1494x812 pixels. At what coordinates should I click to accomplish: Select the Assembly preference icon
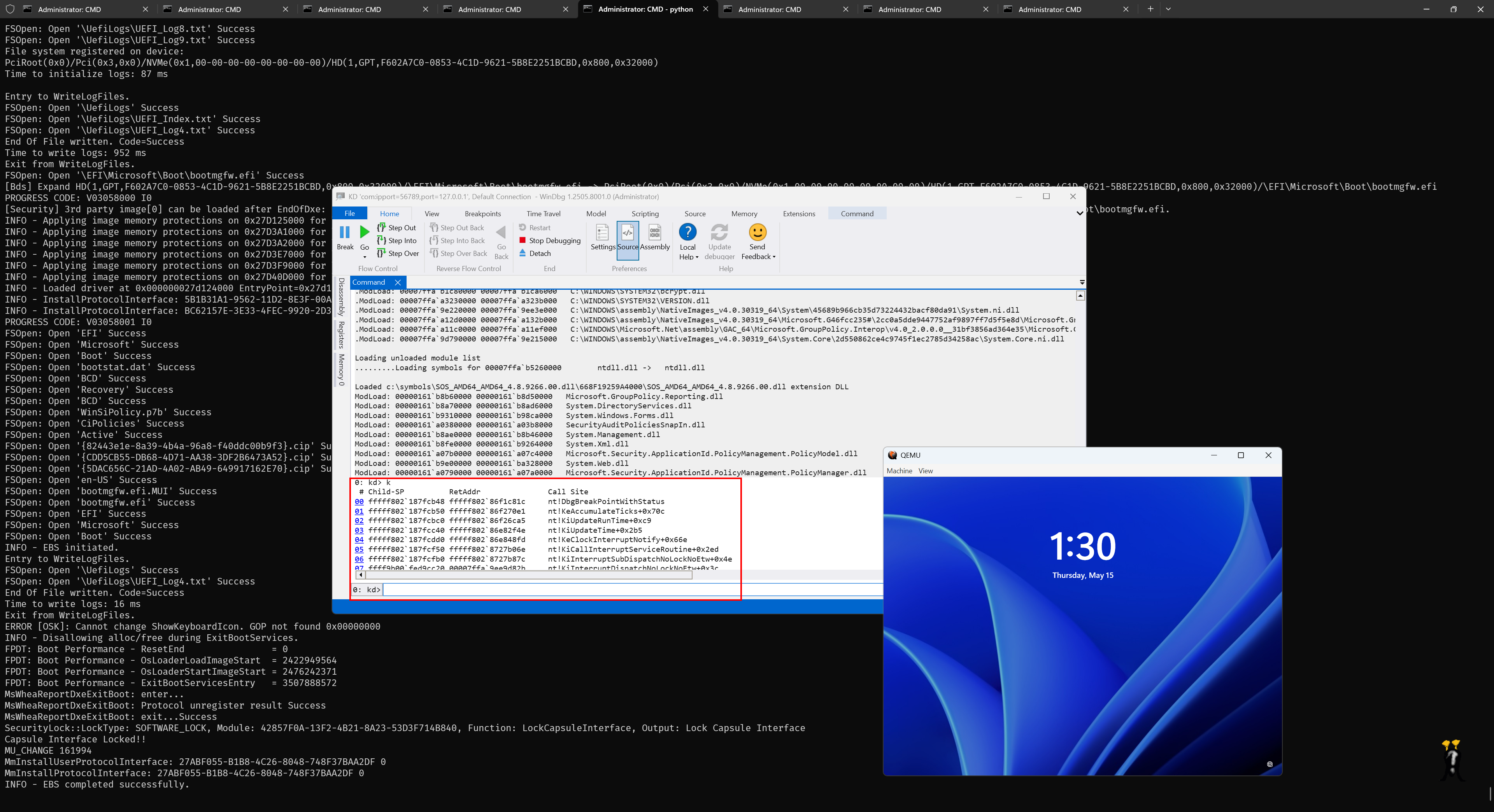tap(655, 233)
